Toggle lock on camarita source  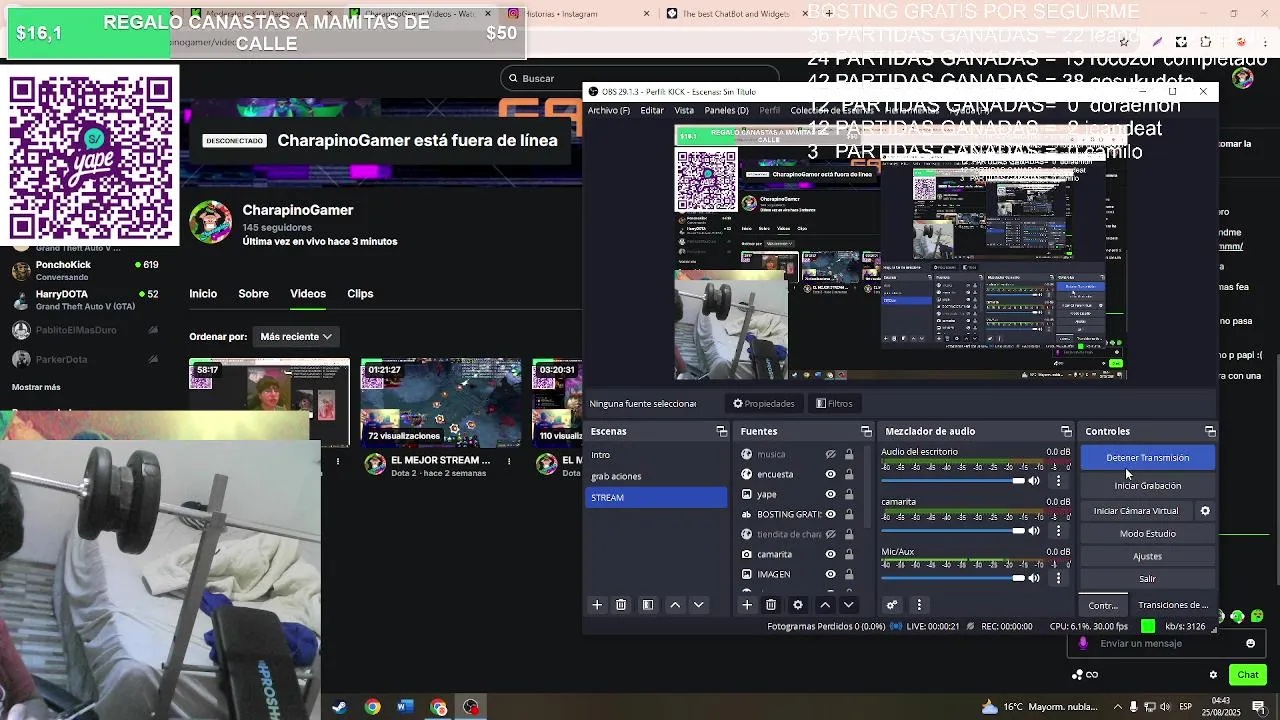[849, 554]
